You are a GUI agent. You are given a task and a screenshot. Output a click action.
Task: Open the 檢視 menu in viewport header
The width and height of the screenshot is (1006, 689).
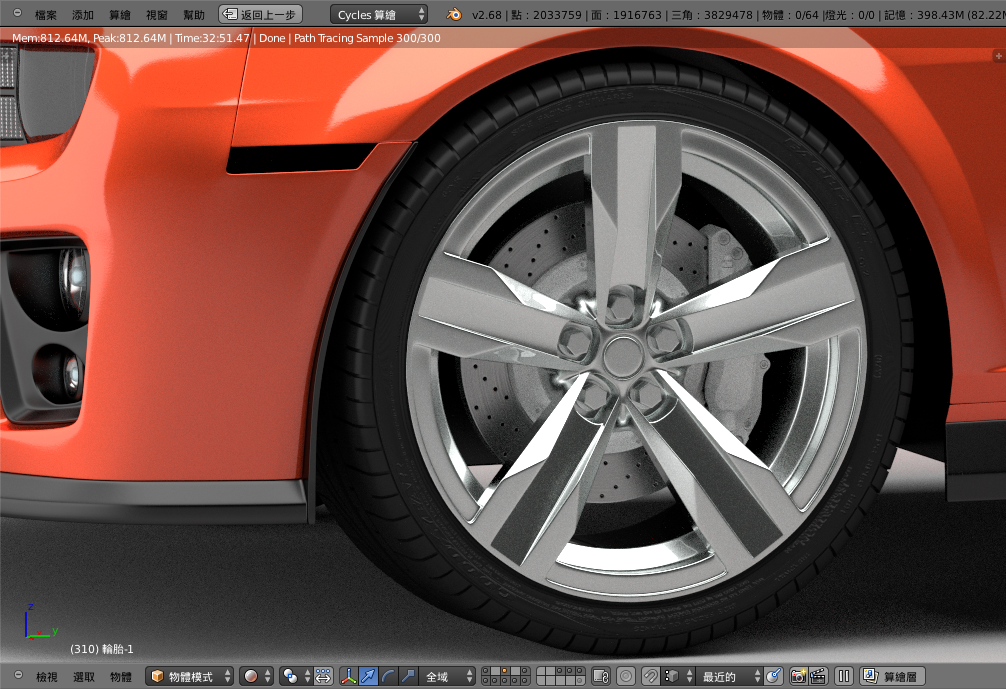(x=46, y=677)
